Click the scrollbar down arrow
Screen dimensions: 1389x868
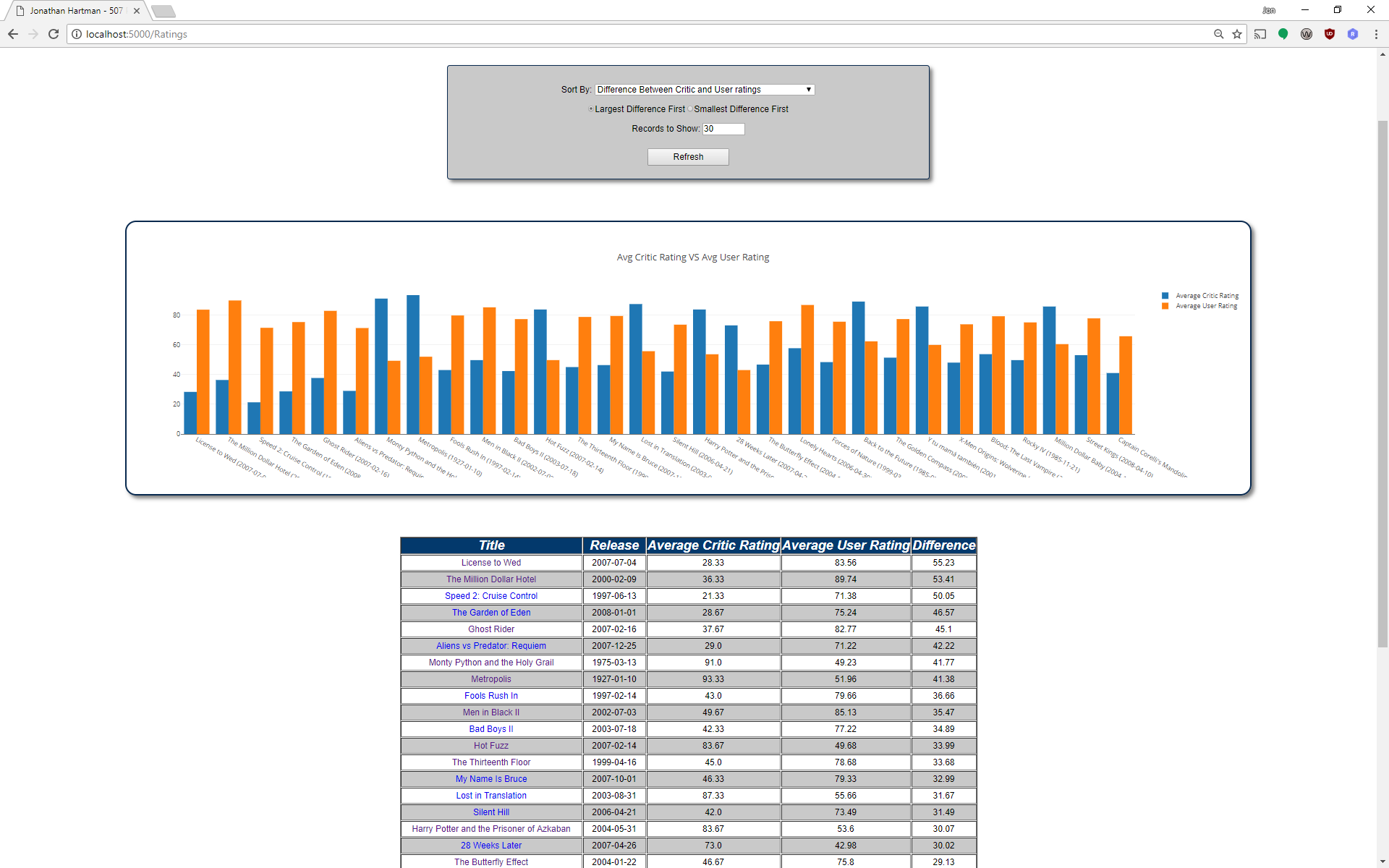1382,861
